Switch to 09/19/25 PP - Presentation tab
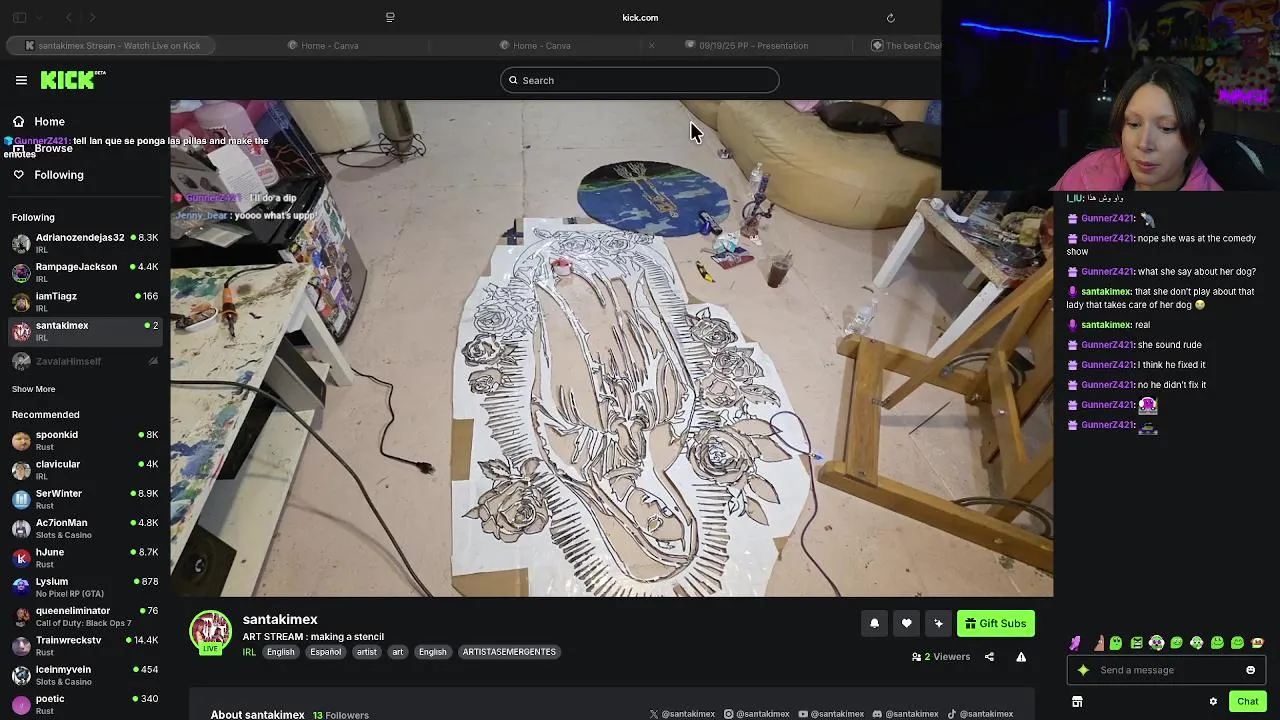This screenshot has width=1280, height=720. tap(747, 45)
